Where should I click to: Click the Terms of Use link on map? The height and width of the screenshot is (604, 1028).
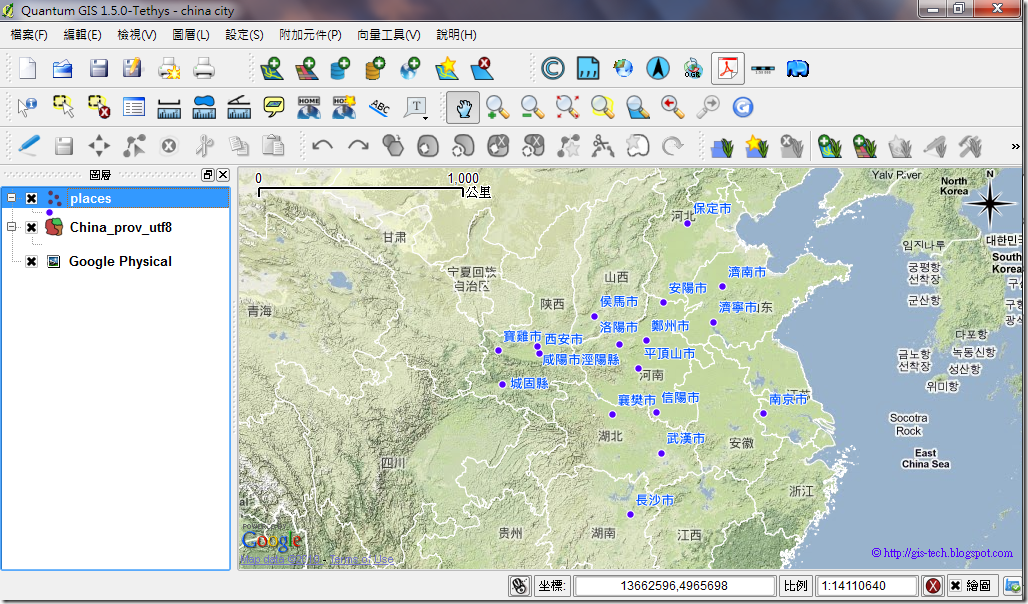361,559
